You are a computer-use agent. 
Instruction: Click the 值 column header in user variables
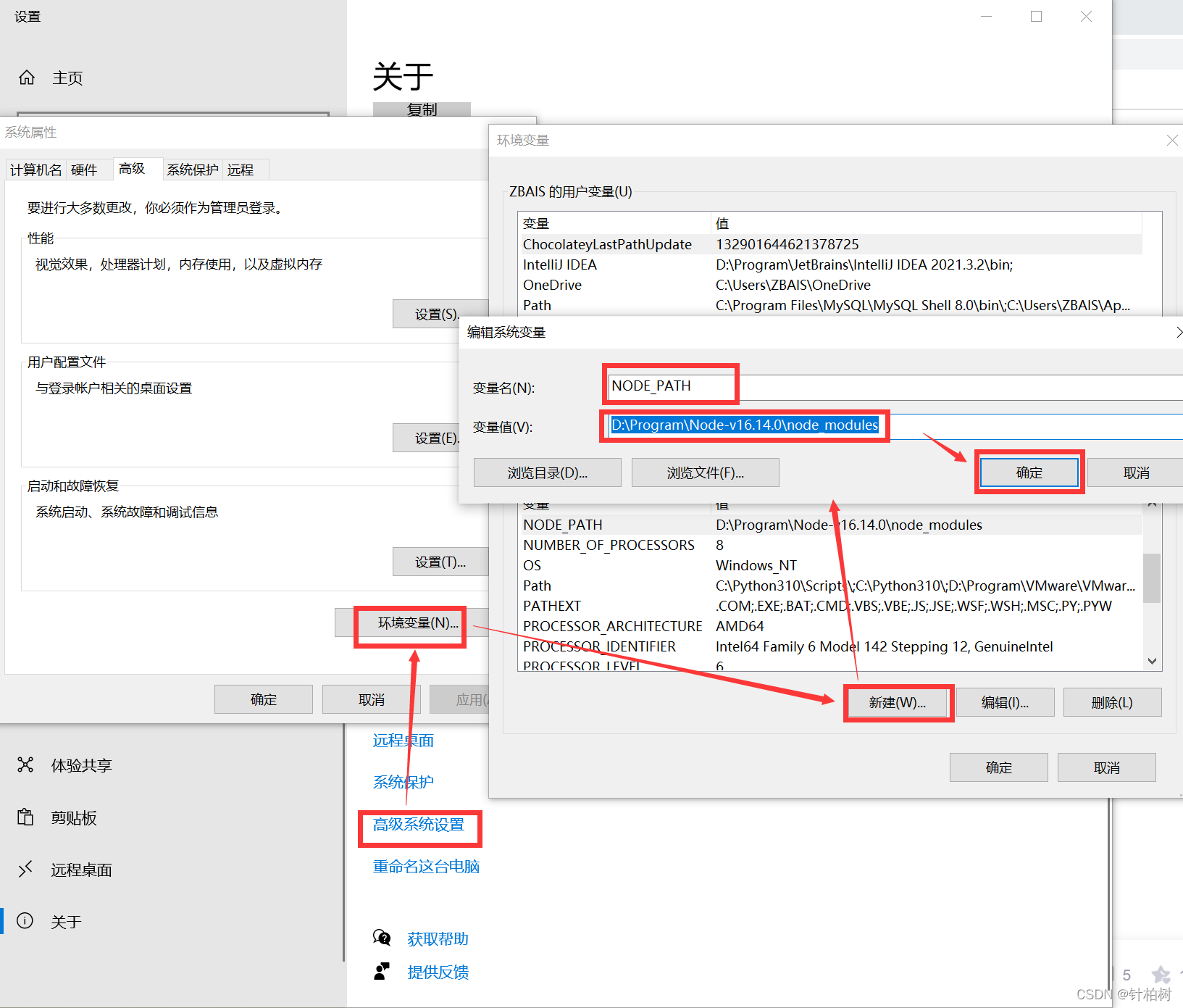(x=927, y=223)
